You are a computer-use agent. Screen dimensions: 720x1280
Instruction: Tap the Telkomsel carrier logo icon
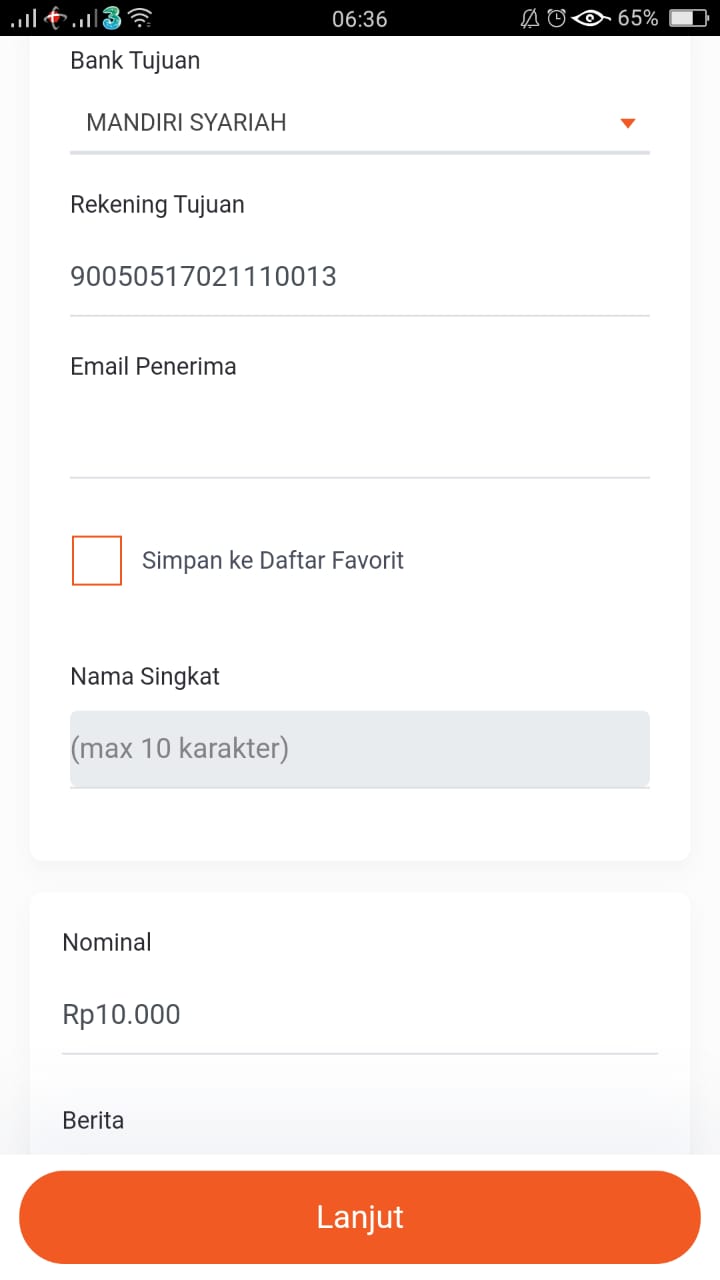(57, 17)
